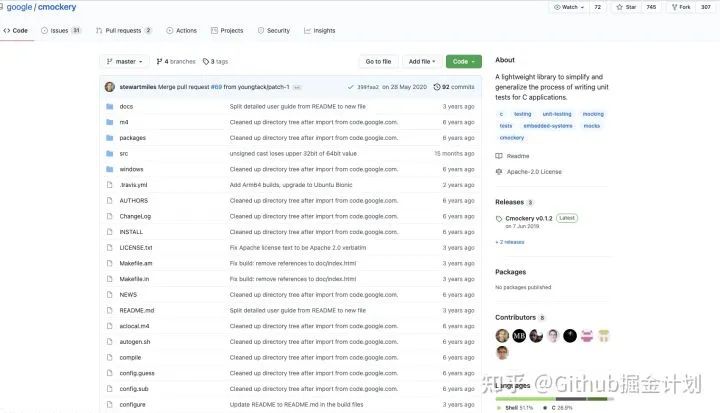
Task: Open the docs folder icon
Action: tap(109, 107)
